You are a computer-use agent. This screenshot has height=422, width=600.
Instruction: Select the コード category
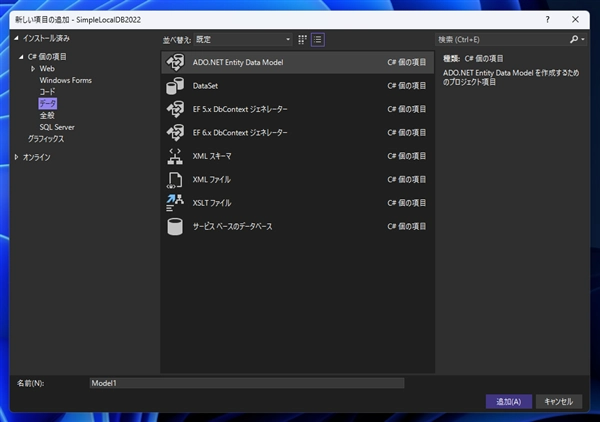click(x=47, y=92)
